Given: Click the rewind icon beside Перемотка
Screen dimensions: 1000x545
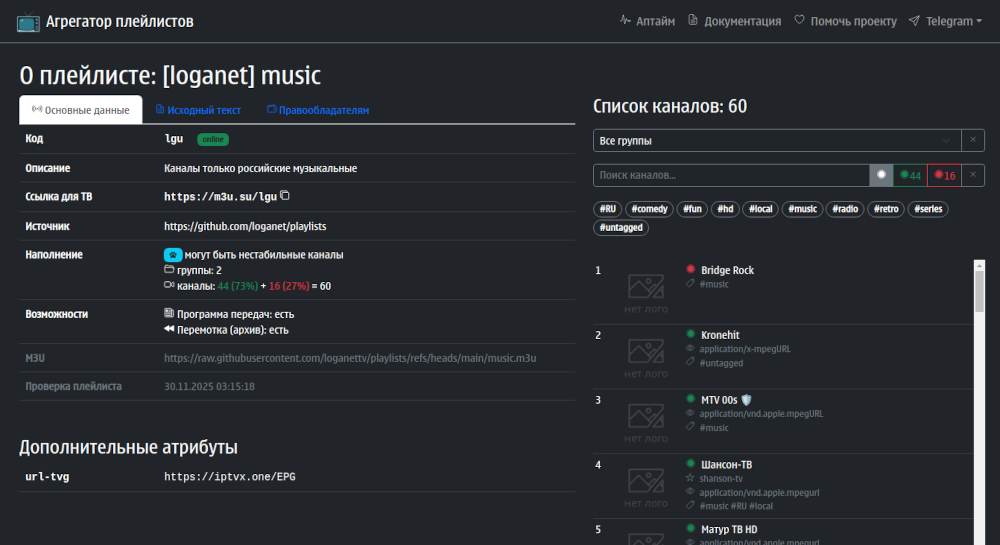Looking at the screenshot, I should point(169,329).
